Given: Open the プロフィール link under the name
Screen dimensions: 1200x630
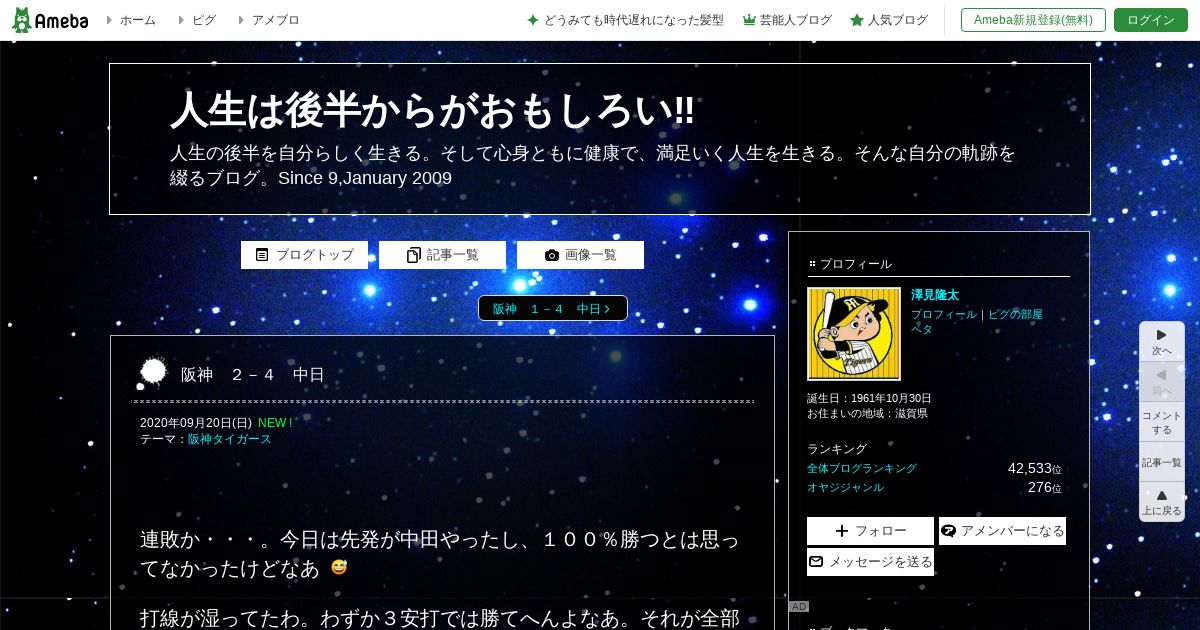Looking at the screenshot, I should point(944,314).
